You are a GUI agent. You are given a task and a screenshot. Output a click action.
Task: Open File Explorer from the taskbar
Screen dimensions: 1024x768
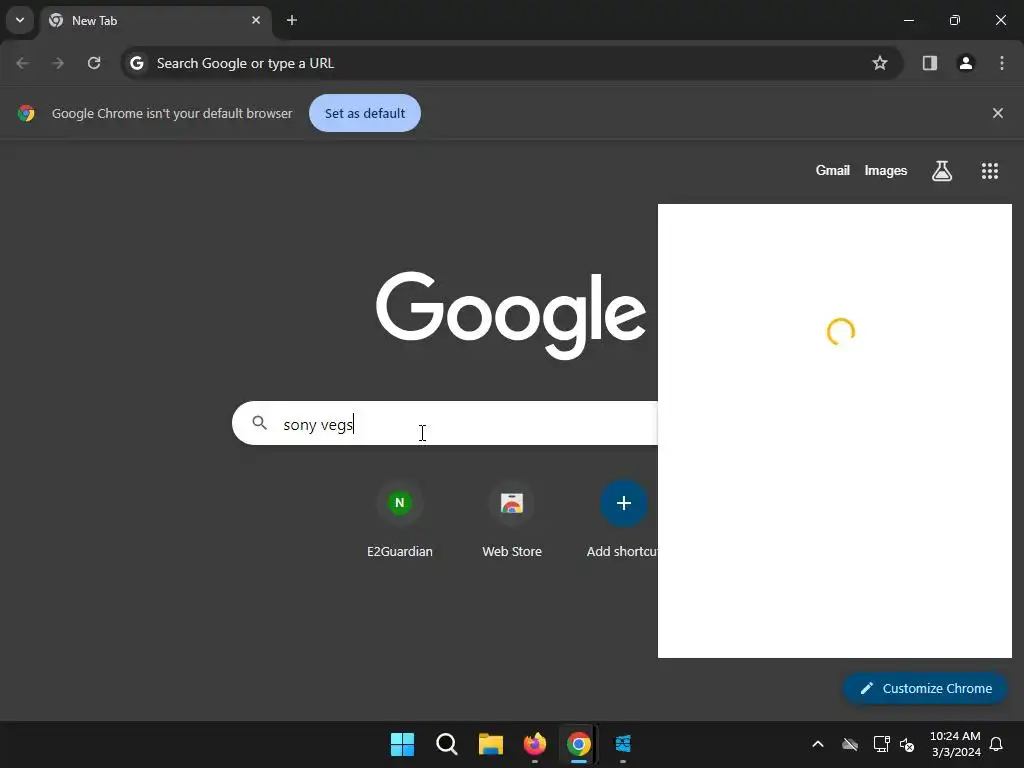(490, 744)
